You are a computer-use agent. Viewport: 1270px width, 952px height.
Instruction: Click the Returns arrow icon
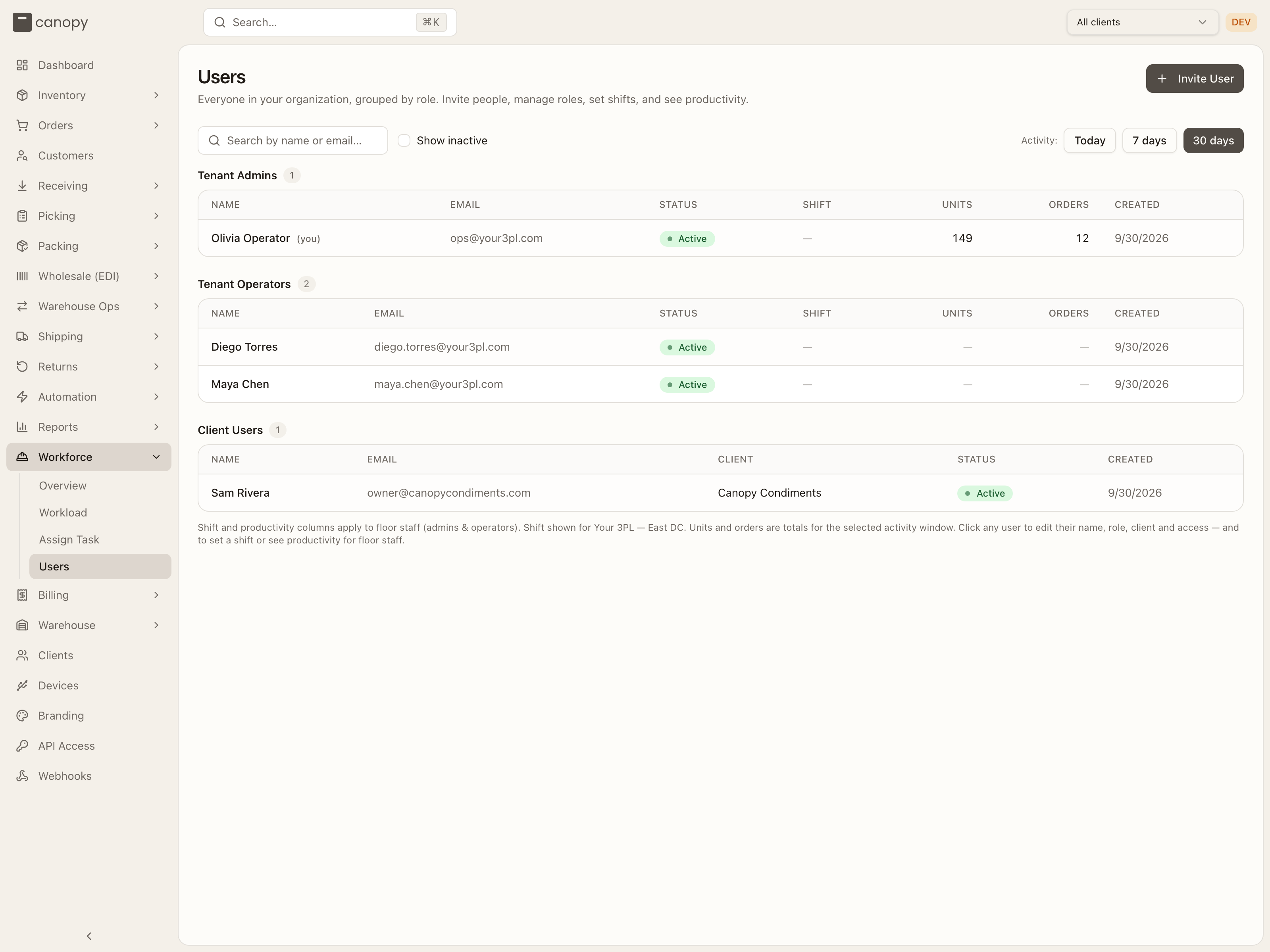(22, 367)
